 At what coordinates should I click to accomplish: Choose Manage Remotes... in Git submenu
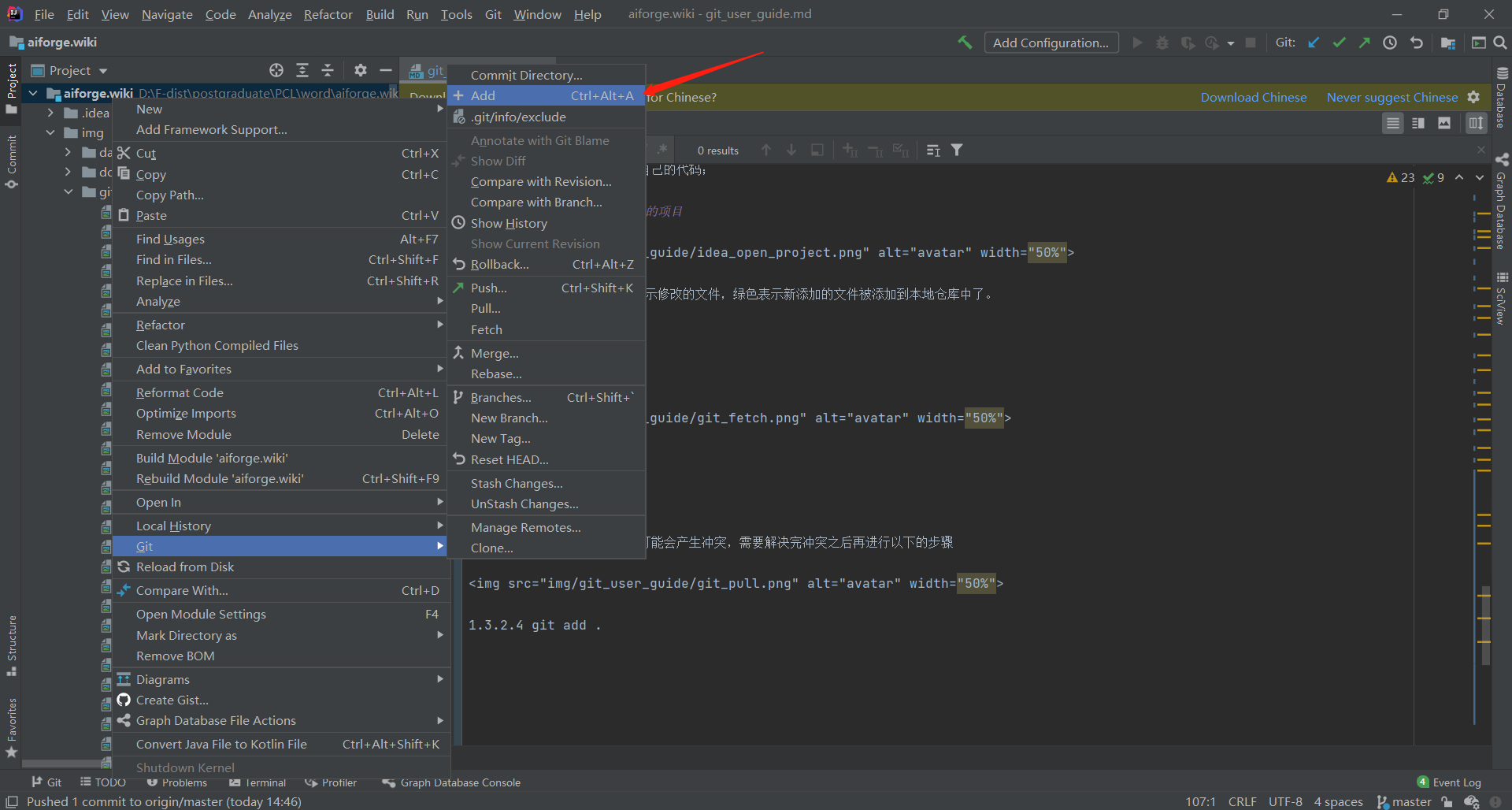547,527
